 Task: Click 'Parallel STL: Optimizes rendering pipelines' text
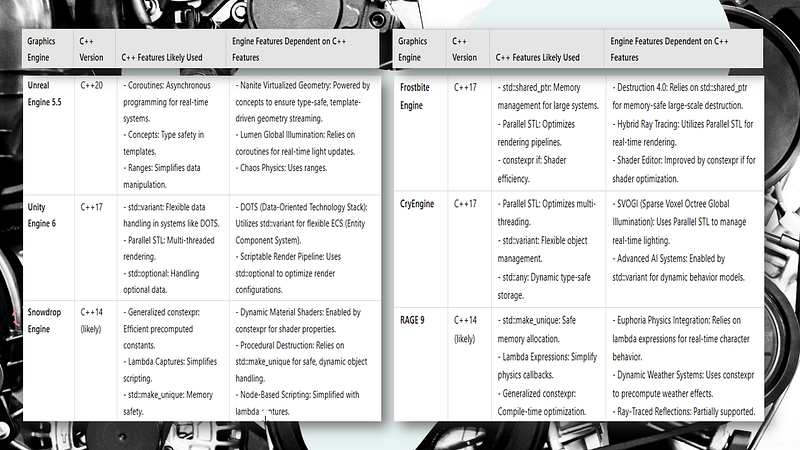[536, 133]
